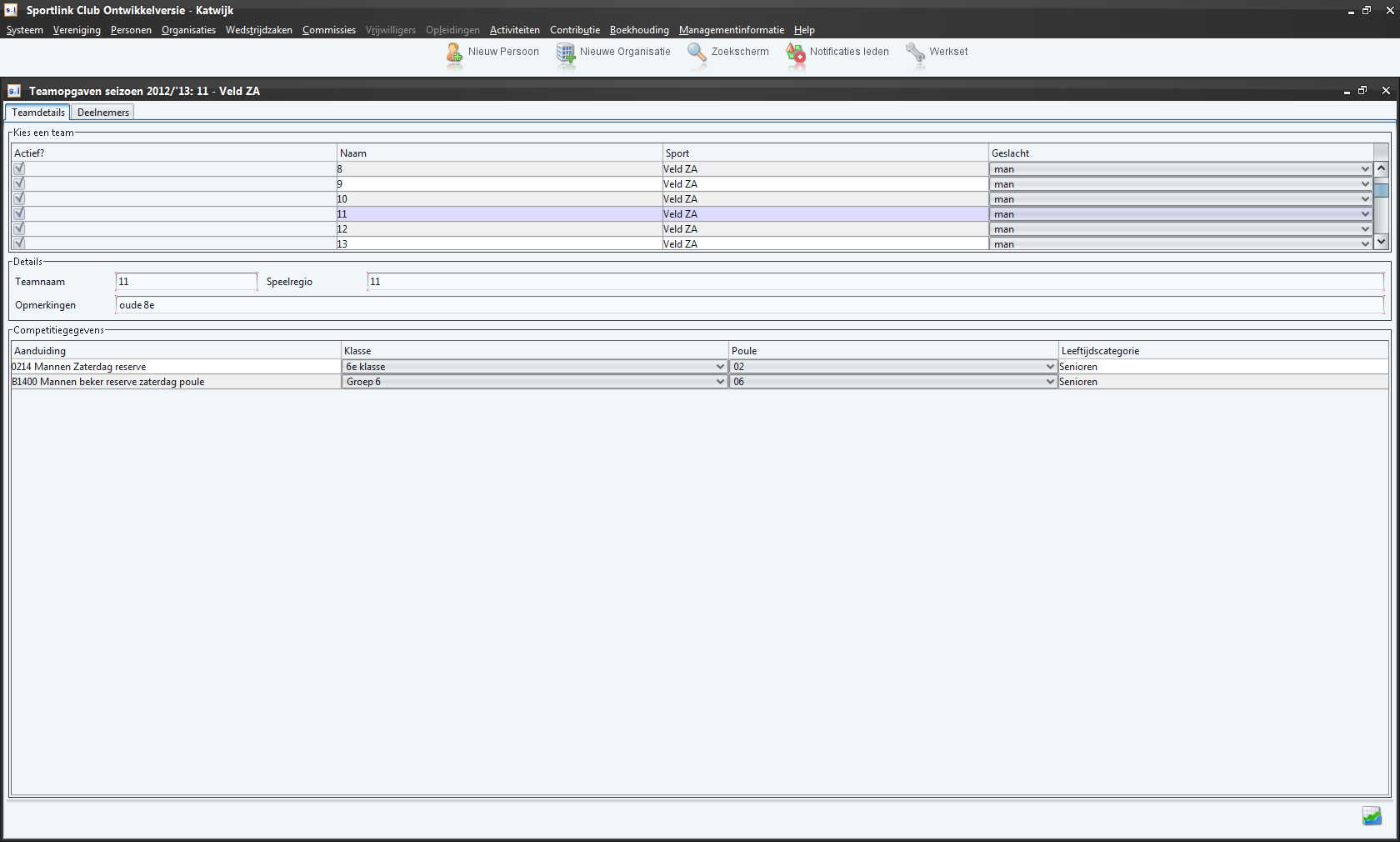Open the Managementinformatie menu

click(732, 30)
